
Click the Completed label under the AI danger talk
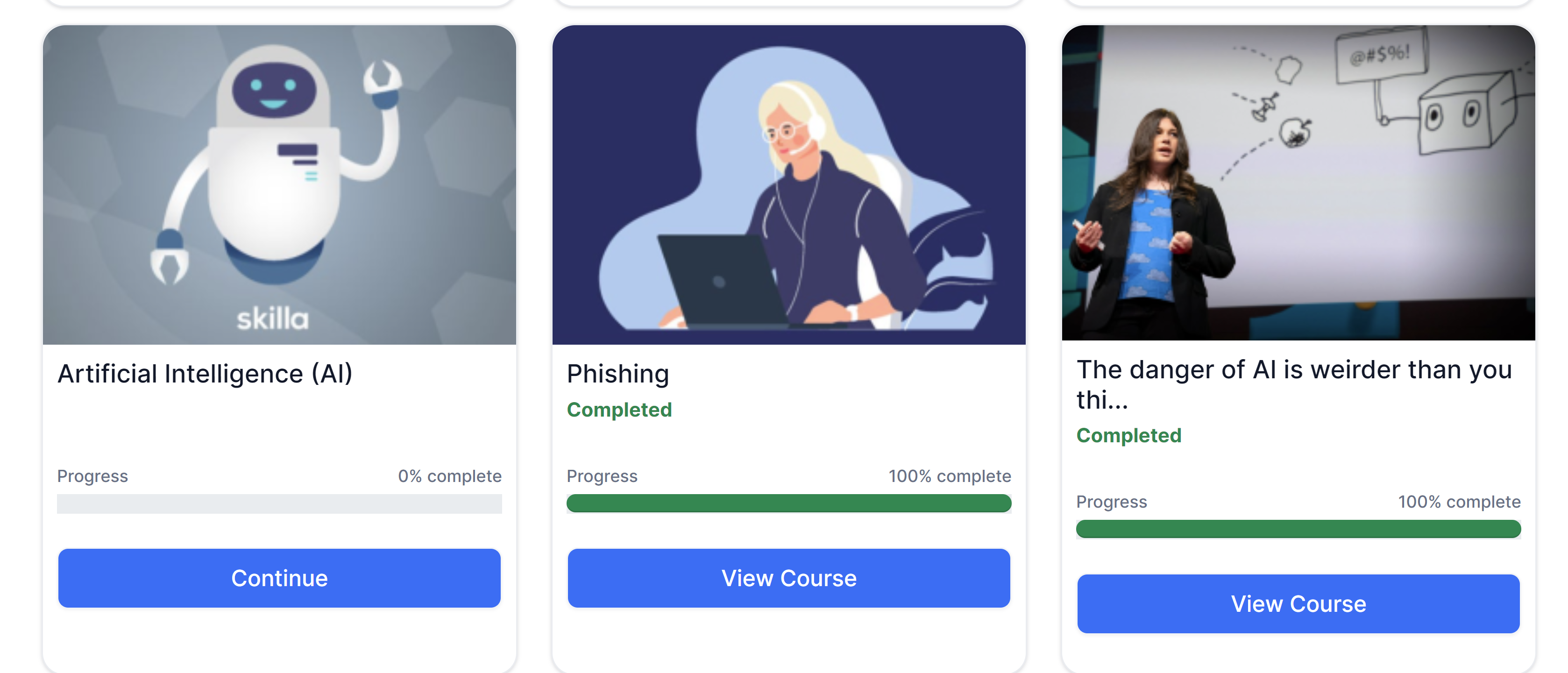[1128, 435]
